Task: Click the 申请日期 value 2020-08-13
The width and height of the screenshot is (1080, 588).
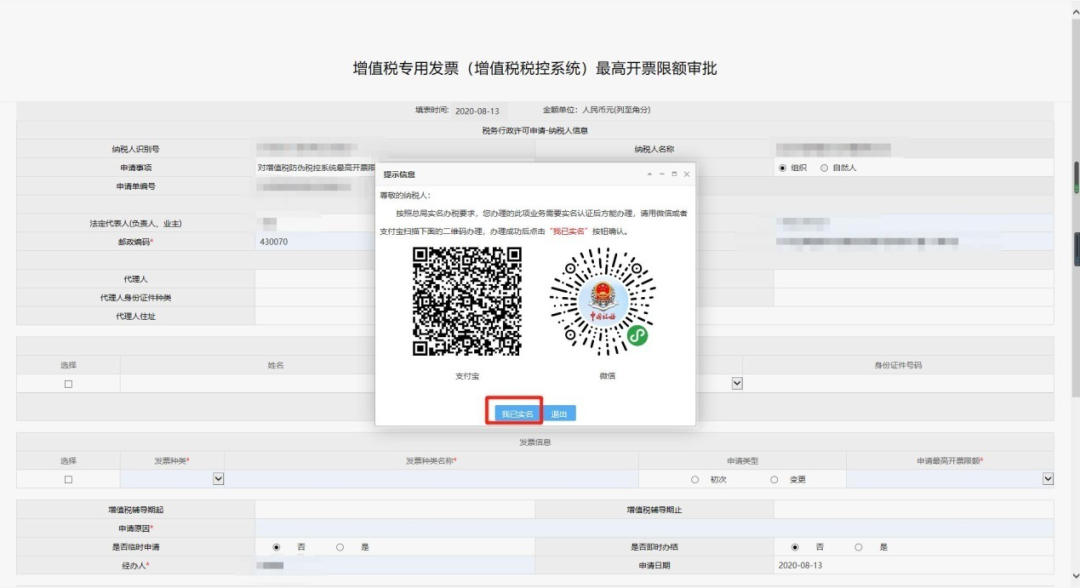Action: 800,565
